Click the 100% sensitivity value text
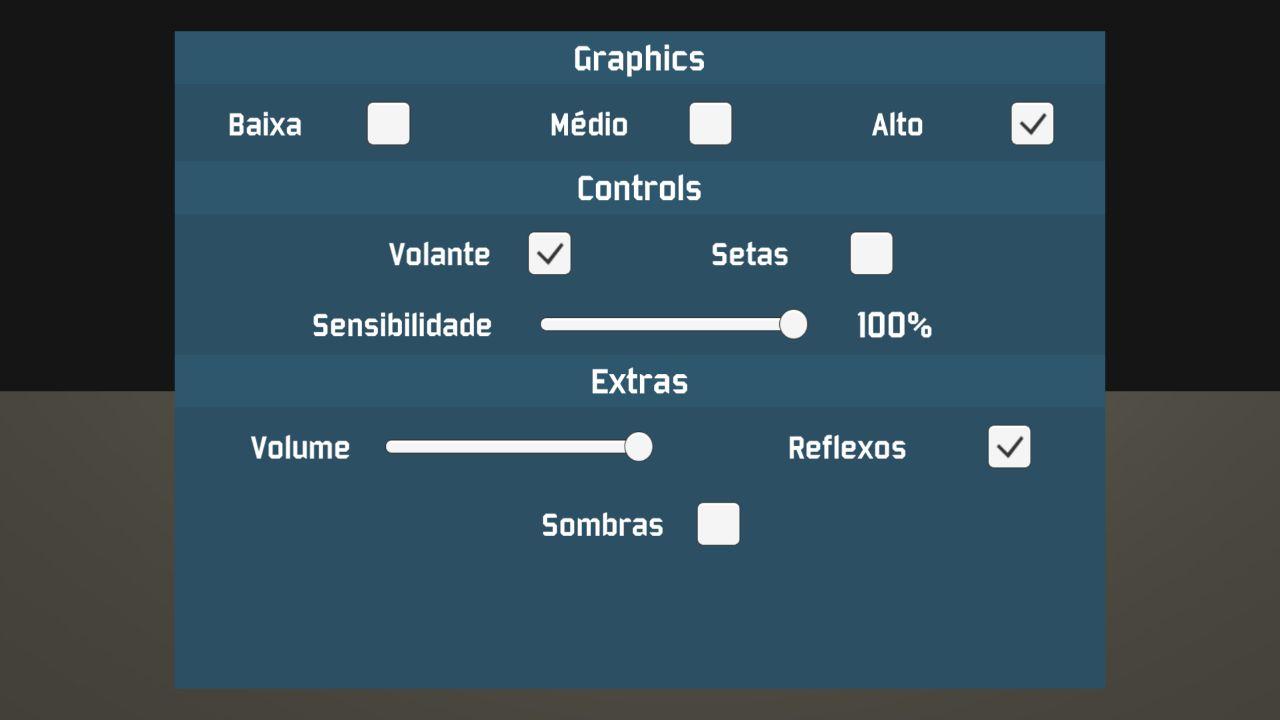The image size is (1280, 720). click(894, 325)
